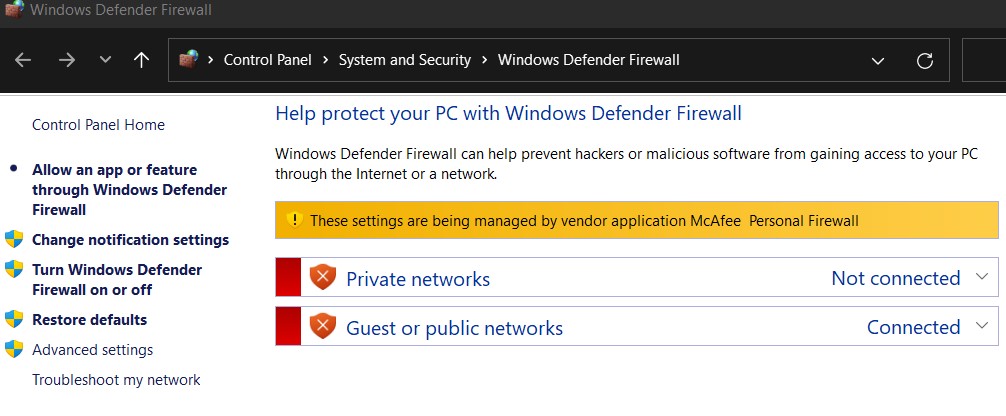The width and height of the screenshot is (1006, 416).
Task: Click the refresh icon in address bar
Action: 925,60
